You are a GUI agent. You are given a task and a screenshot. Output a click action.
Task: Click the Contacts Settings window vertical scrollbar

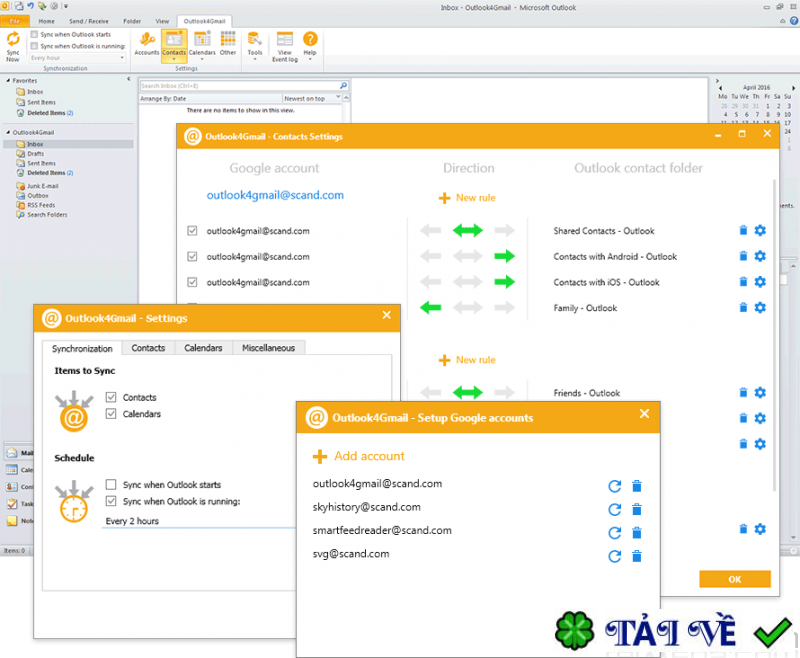click(774, 334)
